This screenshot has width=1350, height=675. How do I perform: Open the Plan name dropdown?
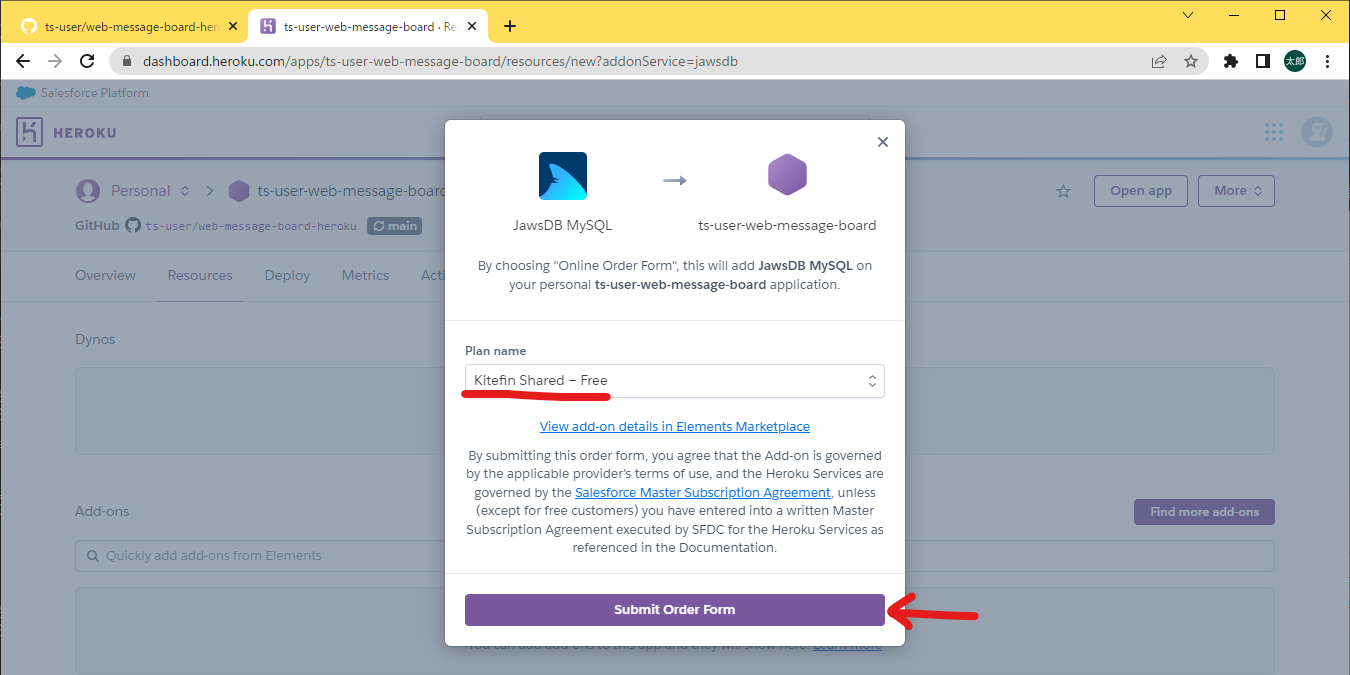[x=675, y=380]
